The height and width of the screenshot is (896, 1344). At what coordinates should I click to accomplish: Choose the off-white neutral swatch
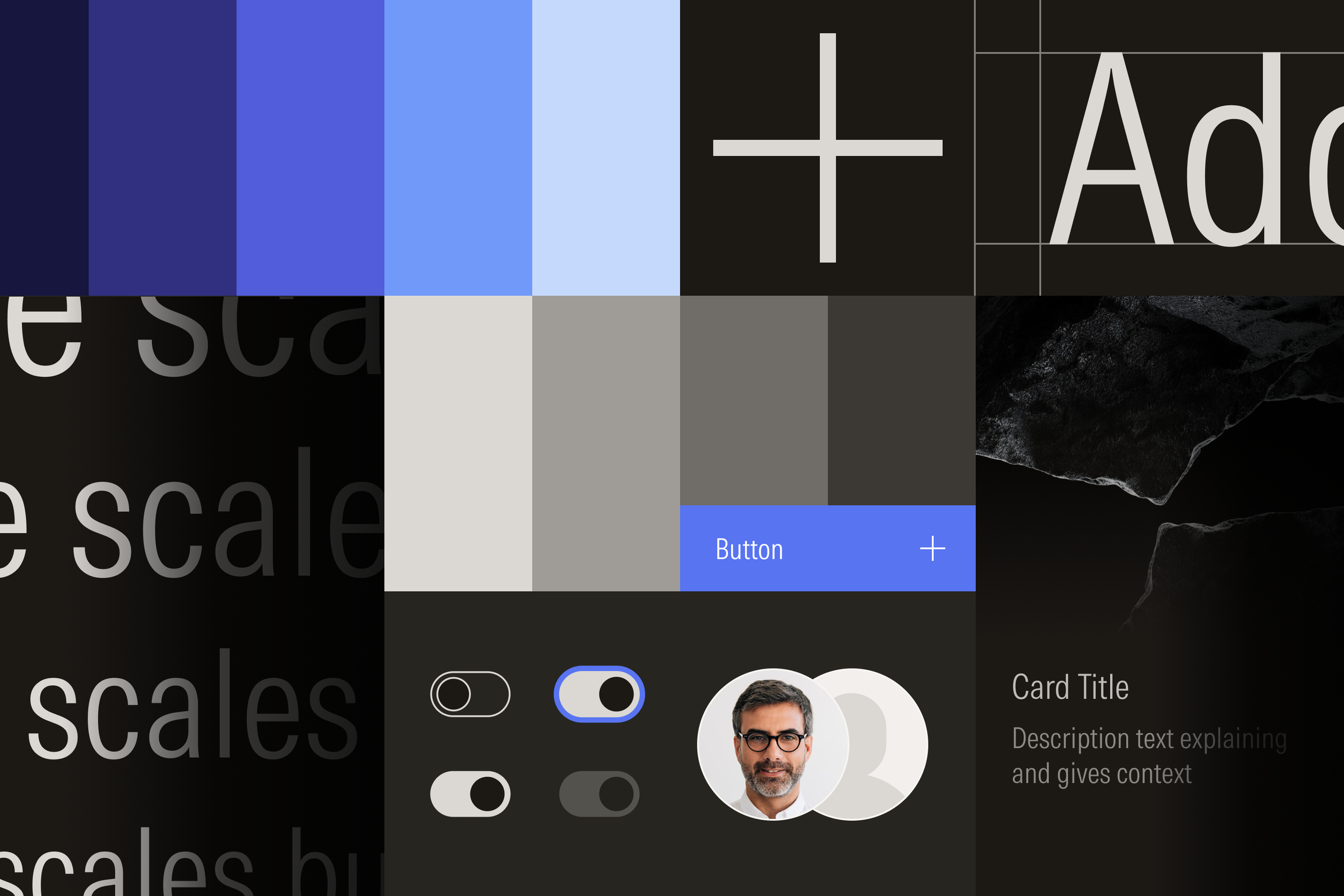click(x=457, y=443)
